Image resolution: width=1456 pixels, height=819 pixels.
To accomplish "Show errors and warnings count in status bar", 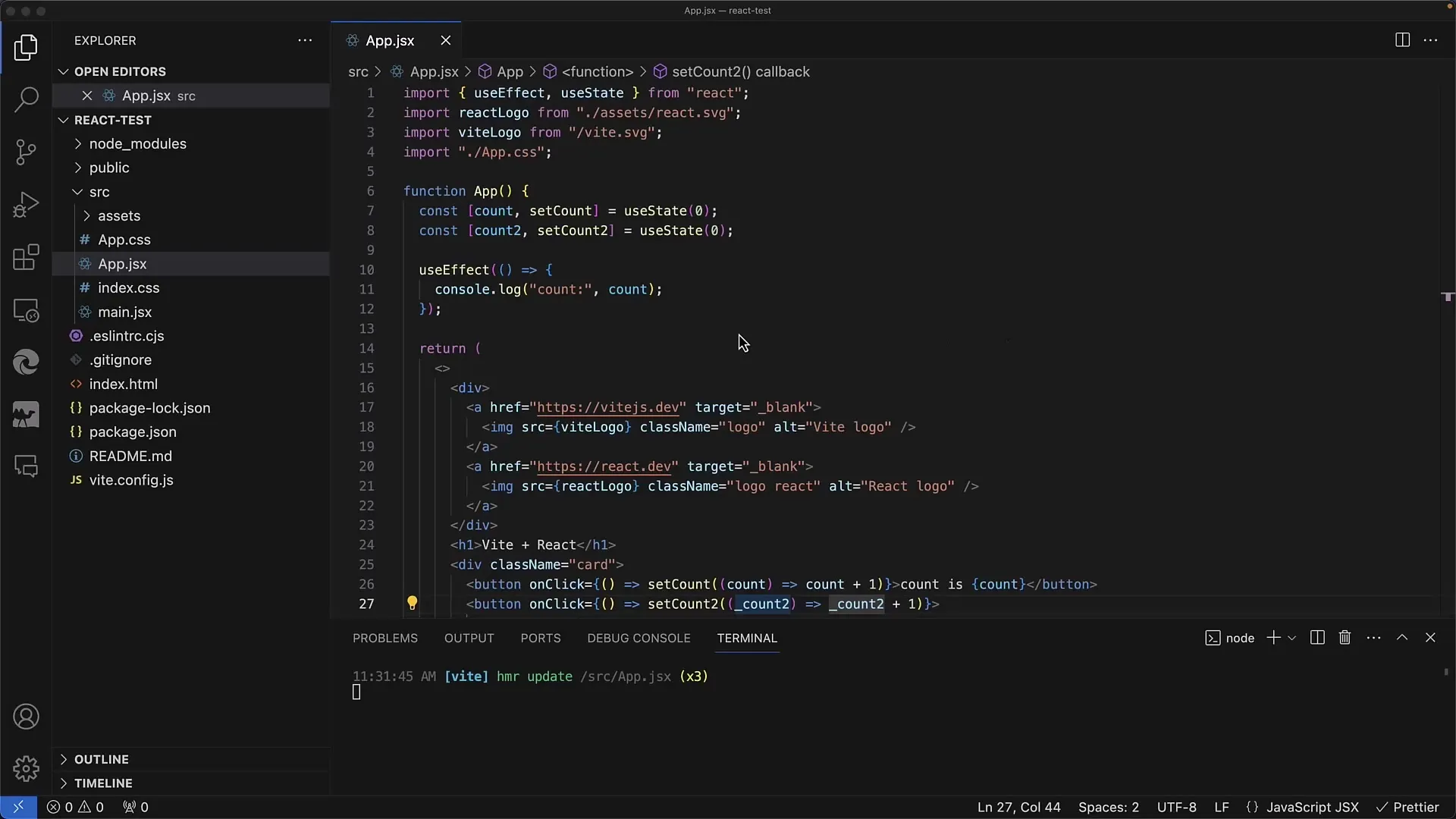I will [x=75, y=807].
